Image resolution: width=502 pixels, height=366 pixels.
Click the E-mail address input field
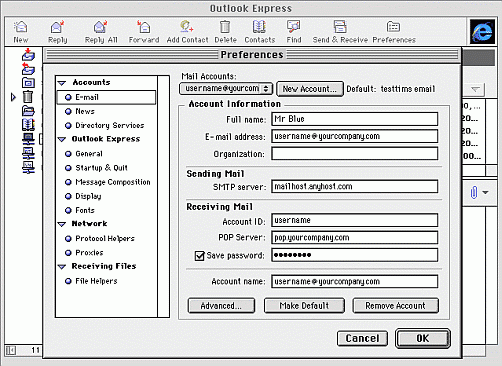click(x=354, y=136)
